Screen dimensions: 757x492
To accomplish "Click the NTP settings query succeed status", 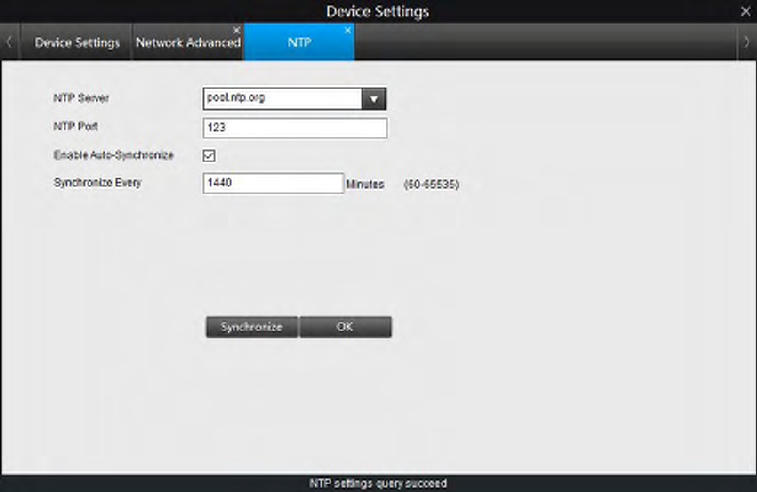I will pos(378,483).
